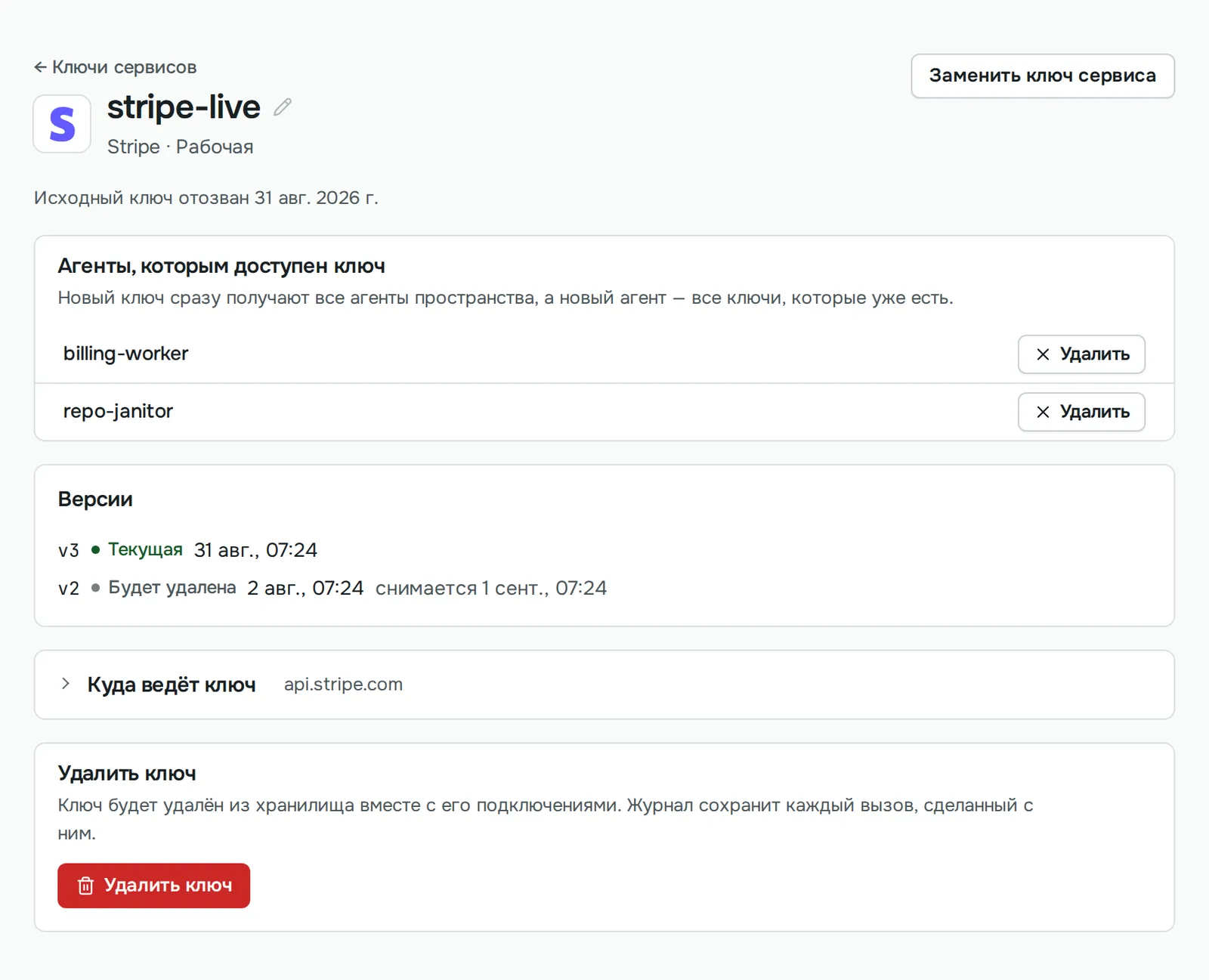This screenshot has width=1209, height=980.
Task: Click the v3 version label
Action: click(69, 550)
